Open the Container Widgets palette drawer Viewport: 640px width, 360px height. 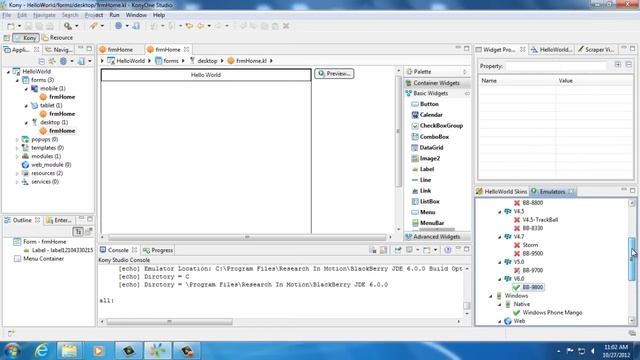pos(437,83)
